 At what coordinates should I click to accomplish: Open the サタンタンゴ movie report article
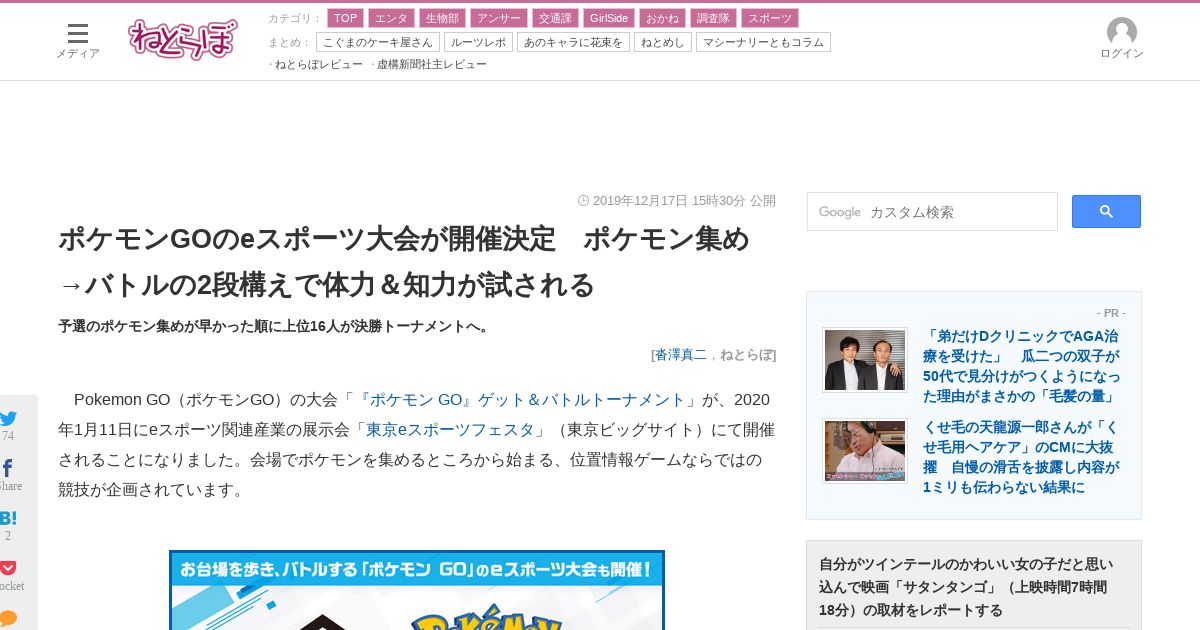pyautogui.click(x=968, y=587)
